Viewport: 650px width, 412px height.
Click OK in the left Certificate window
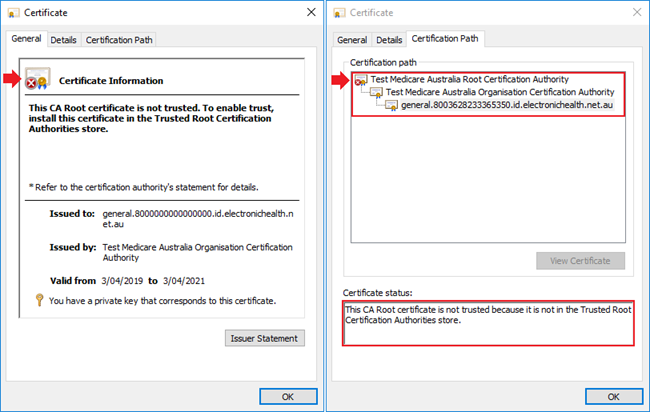click(x=288, y=396)
